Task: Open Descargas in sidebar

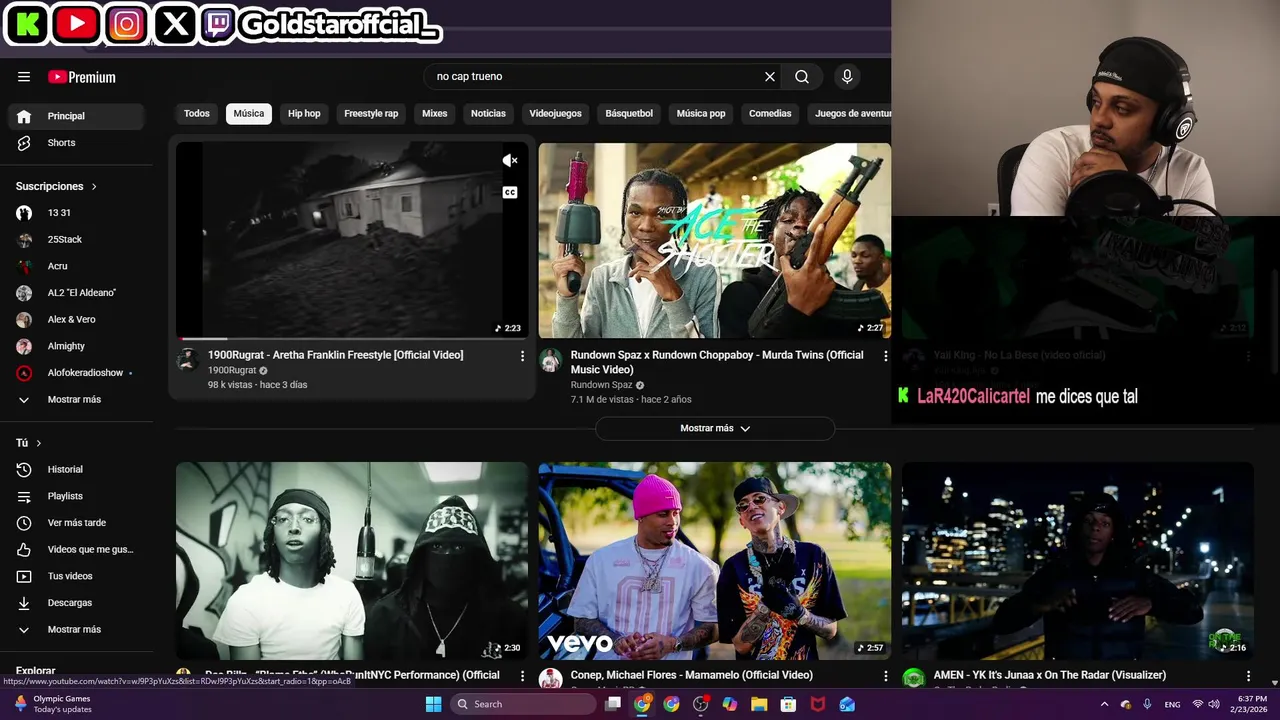Action: [x=76, y=603]
